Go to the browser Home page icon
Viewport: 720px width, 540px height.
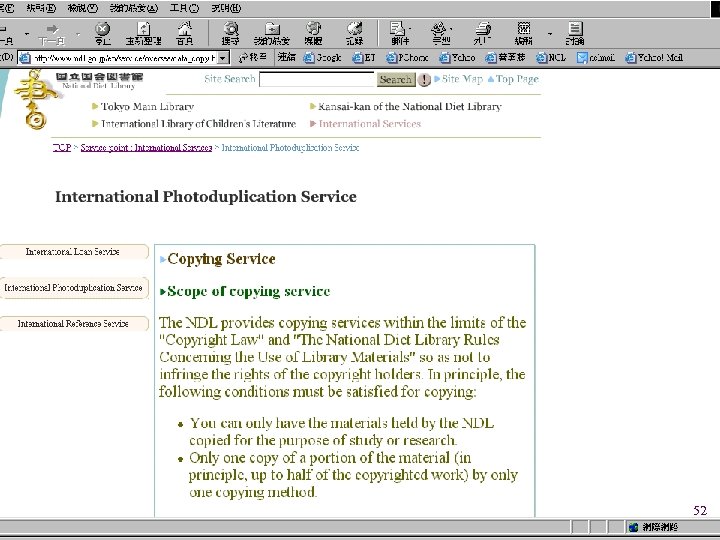(x=185, y=34)
